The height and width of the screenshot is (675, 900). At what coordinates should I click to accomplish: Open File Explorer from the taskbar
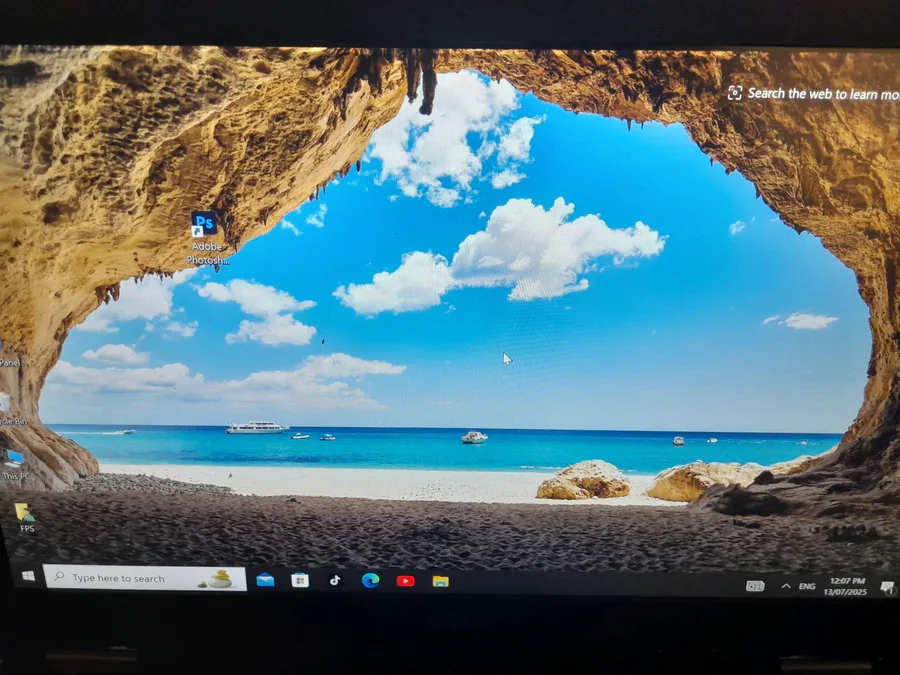440,581
